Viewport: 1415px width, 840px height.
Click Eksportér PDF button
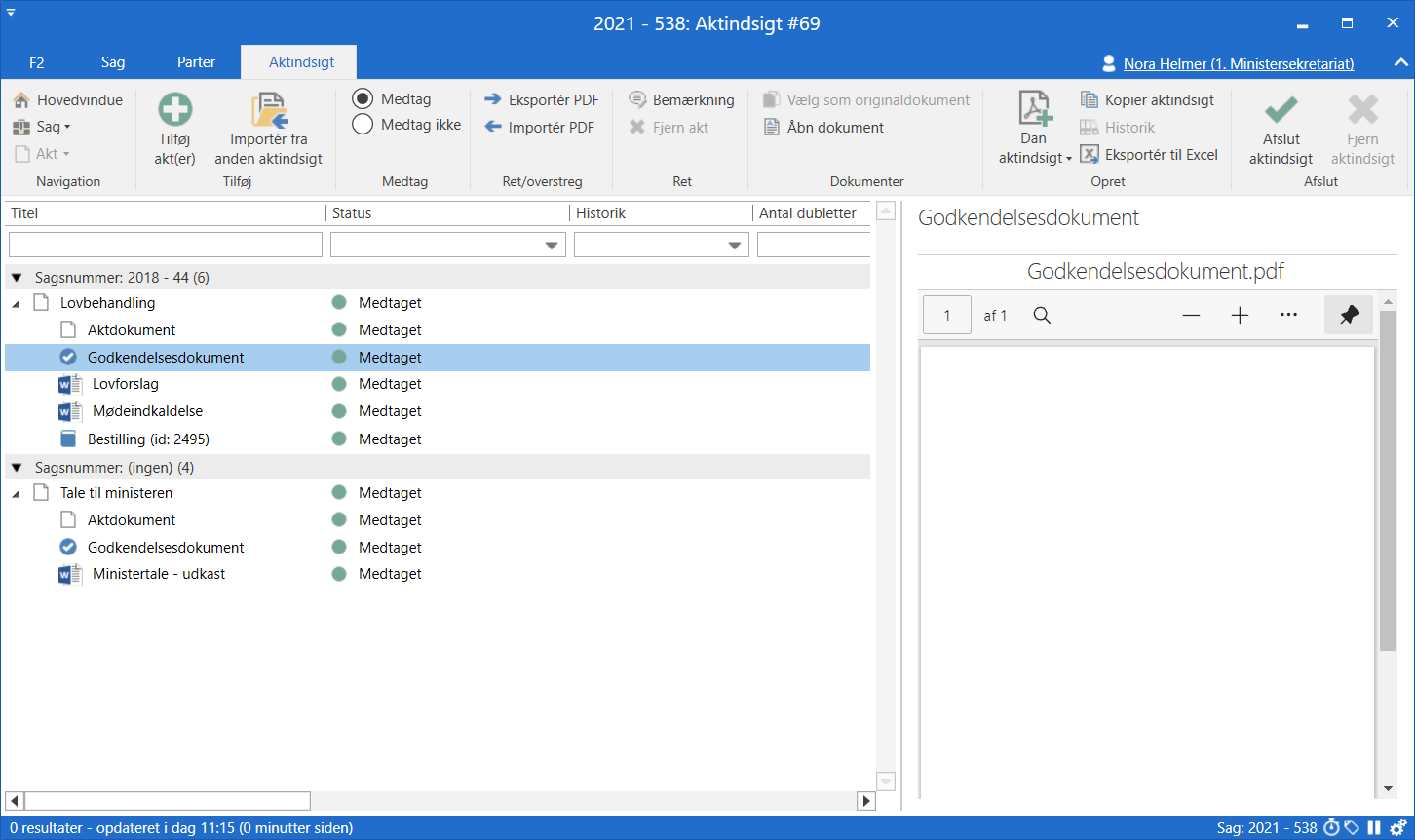542,100
